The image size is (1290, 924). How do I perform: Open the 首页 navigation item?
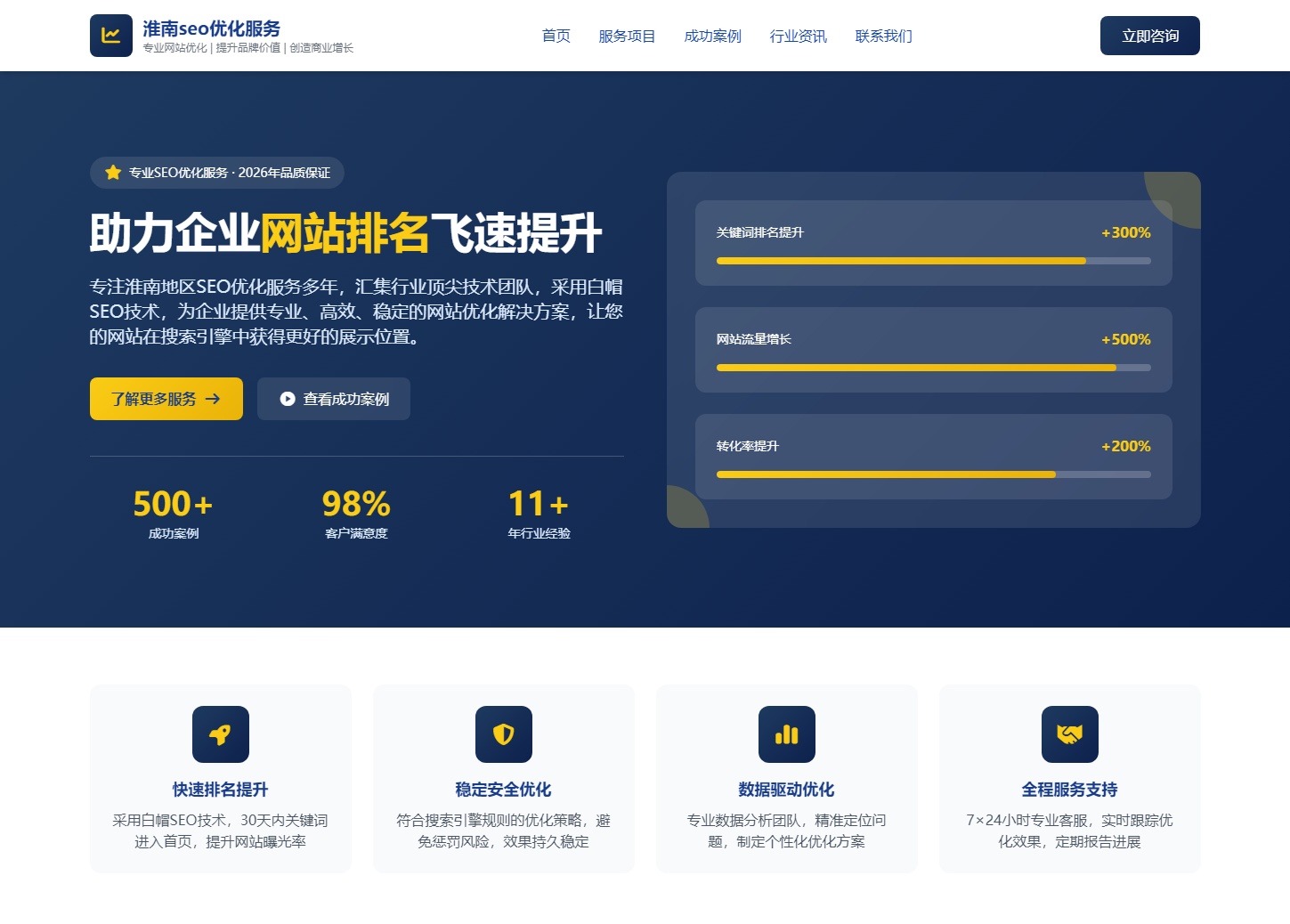point(556,36)
